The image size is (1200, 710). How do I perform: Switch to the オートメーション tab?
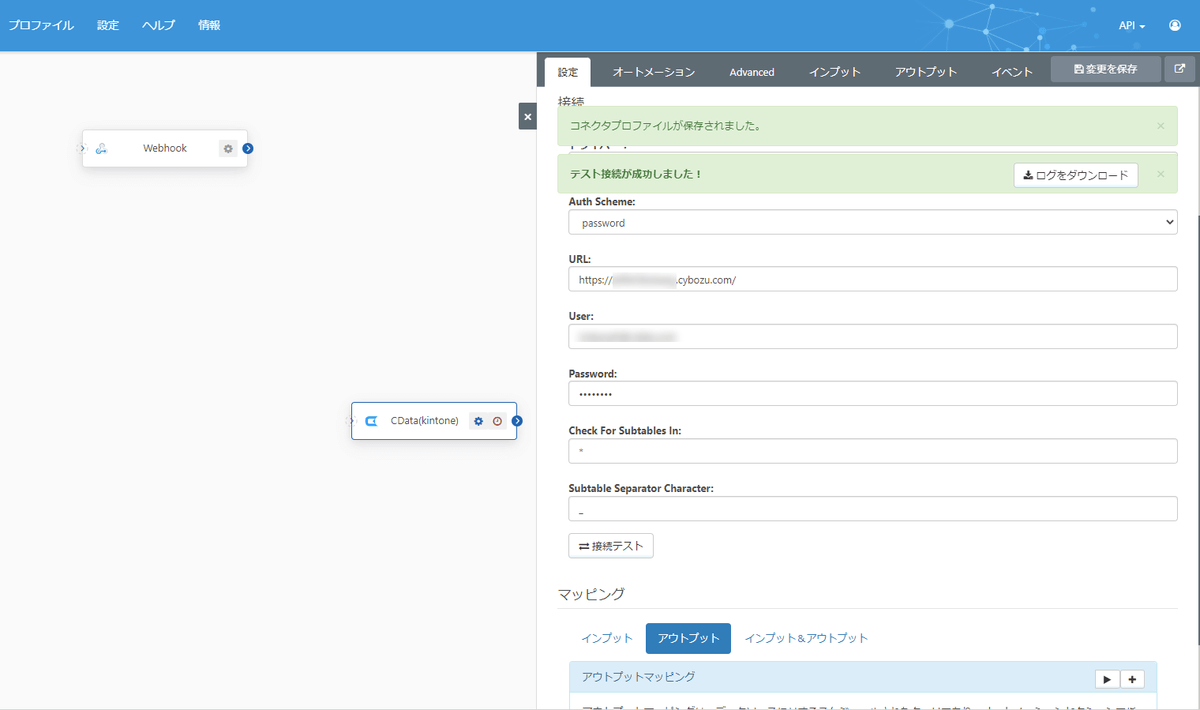coord(654,72)
